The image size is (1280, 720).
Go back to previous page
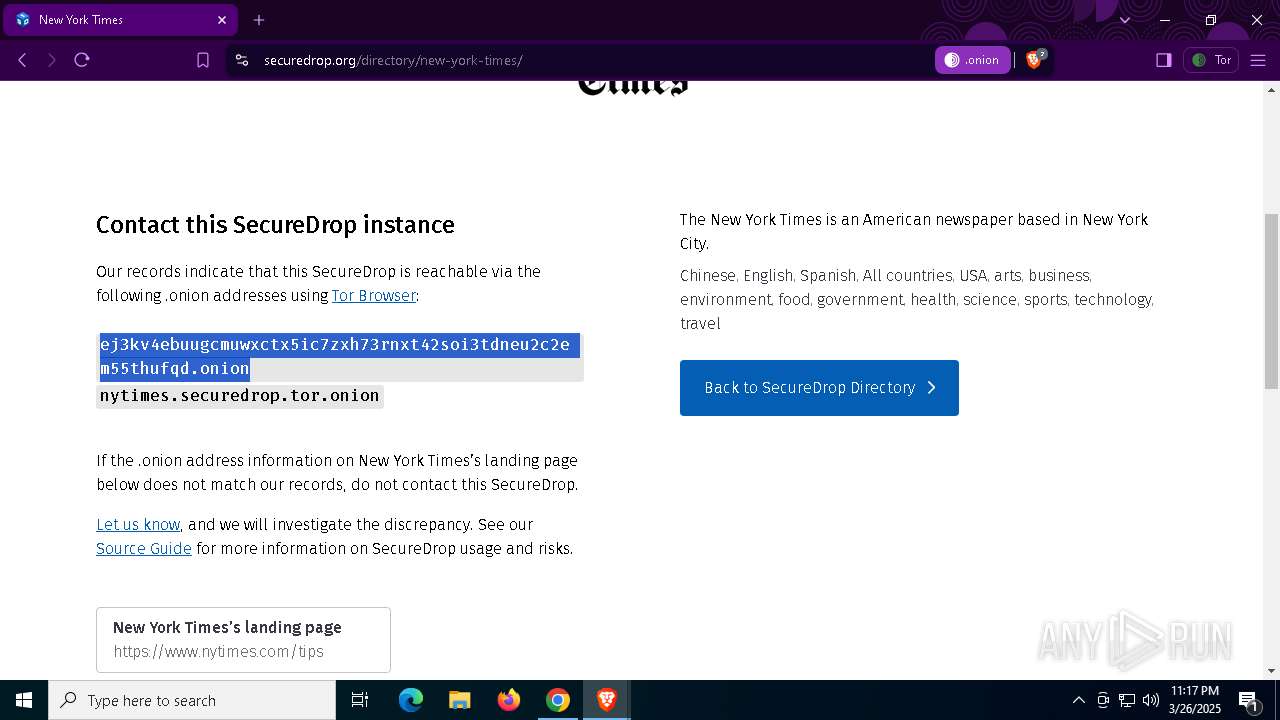tap(22, 60)
